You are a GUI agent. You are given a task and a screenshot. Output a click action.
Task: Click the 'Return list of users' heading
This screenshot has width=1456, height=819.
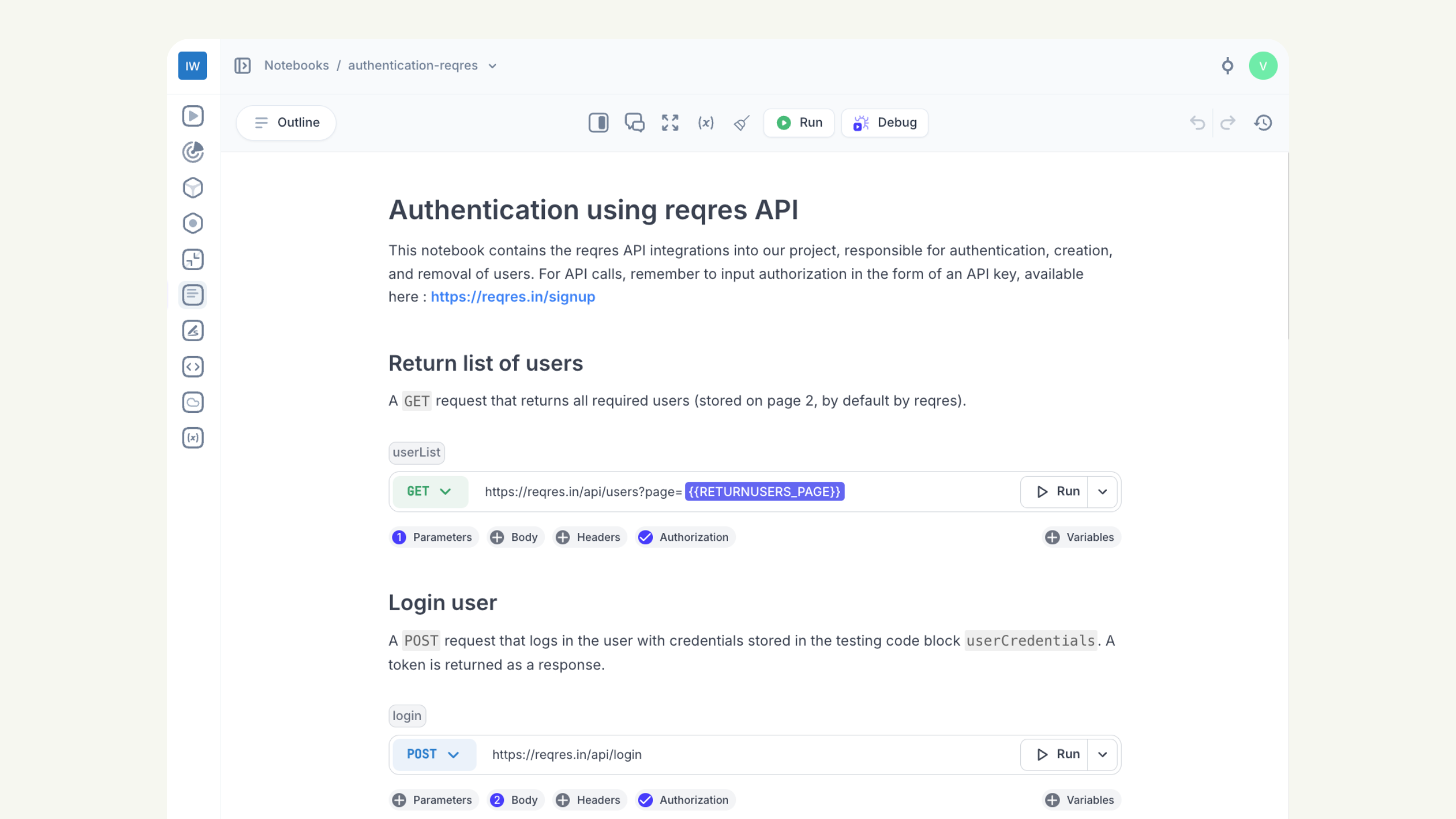(x=486, y=363)
